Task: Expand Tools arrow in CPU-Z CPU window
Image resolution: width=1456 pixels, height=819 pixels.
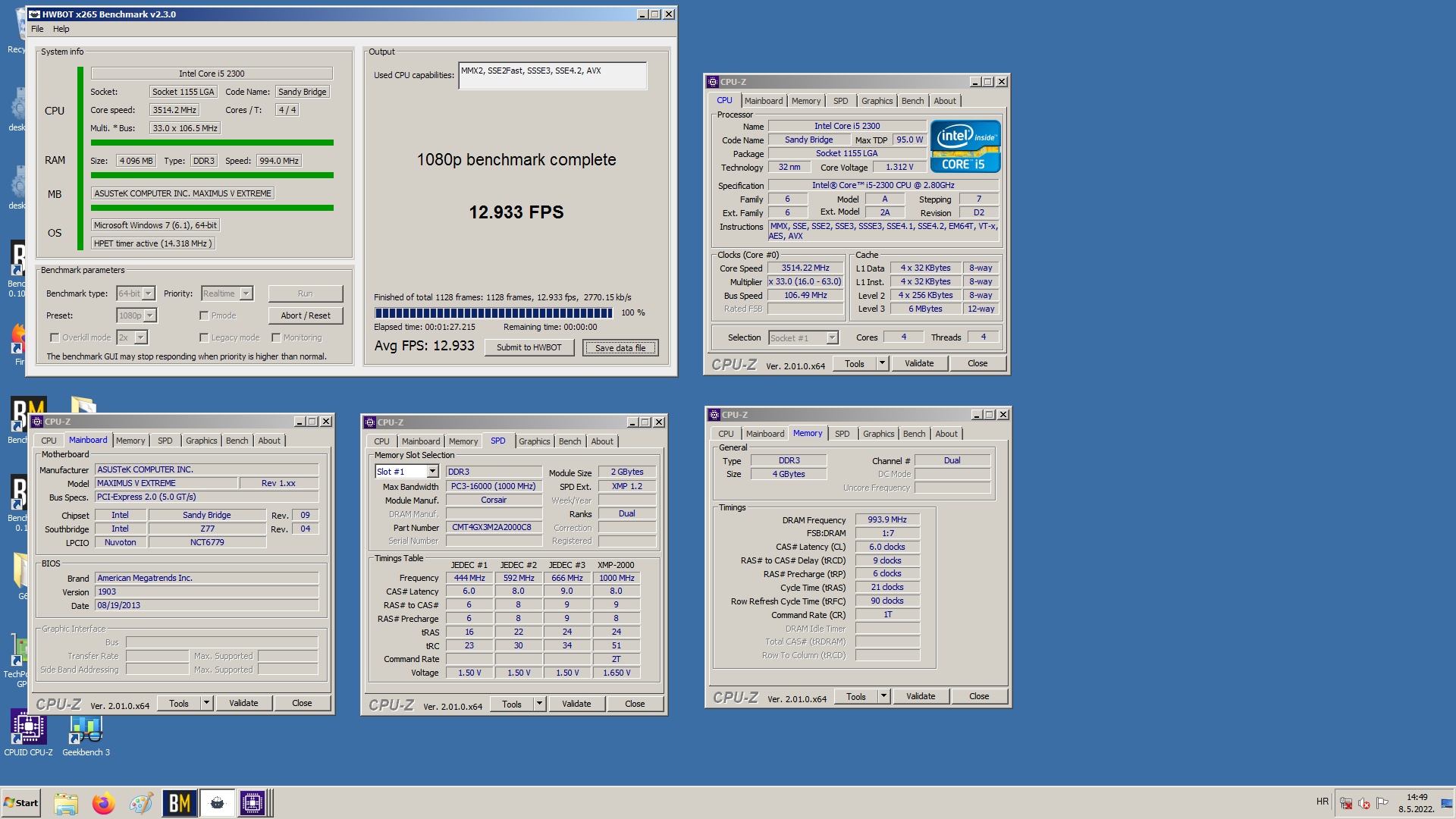Action: tap(882, 363)
